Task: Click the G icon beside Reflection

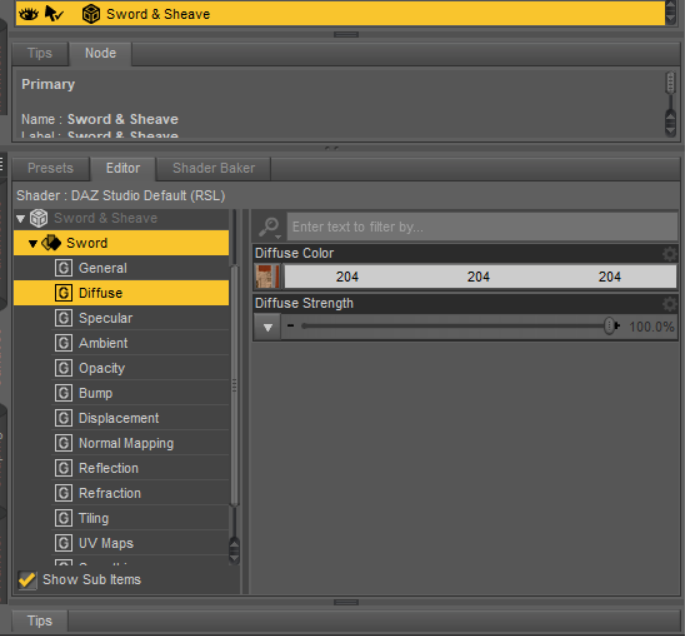Action: click(64, 468)
